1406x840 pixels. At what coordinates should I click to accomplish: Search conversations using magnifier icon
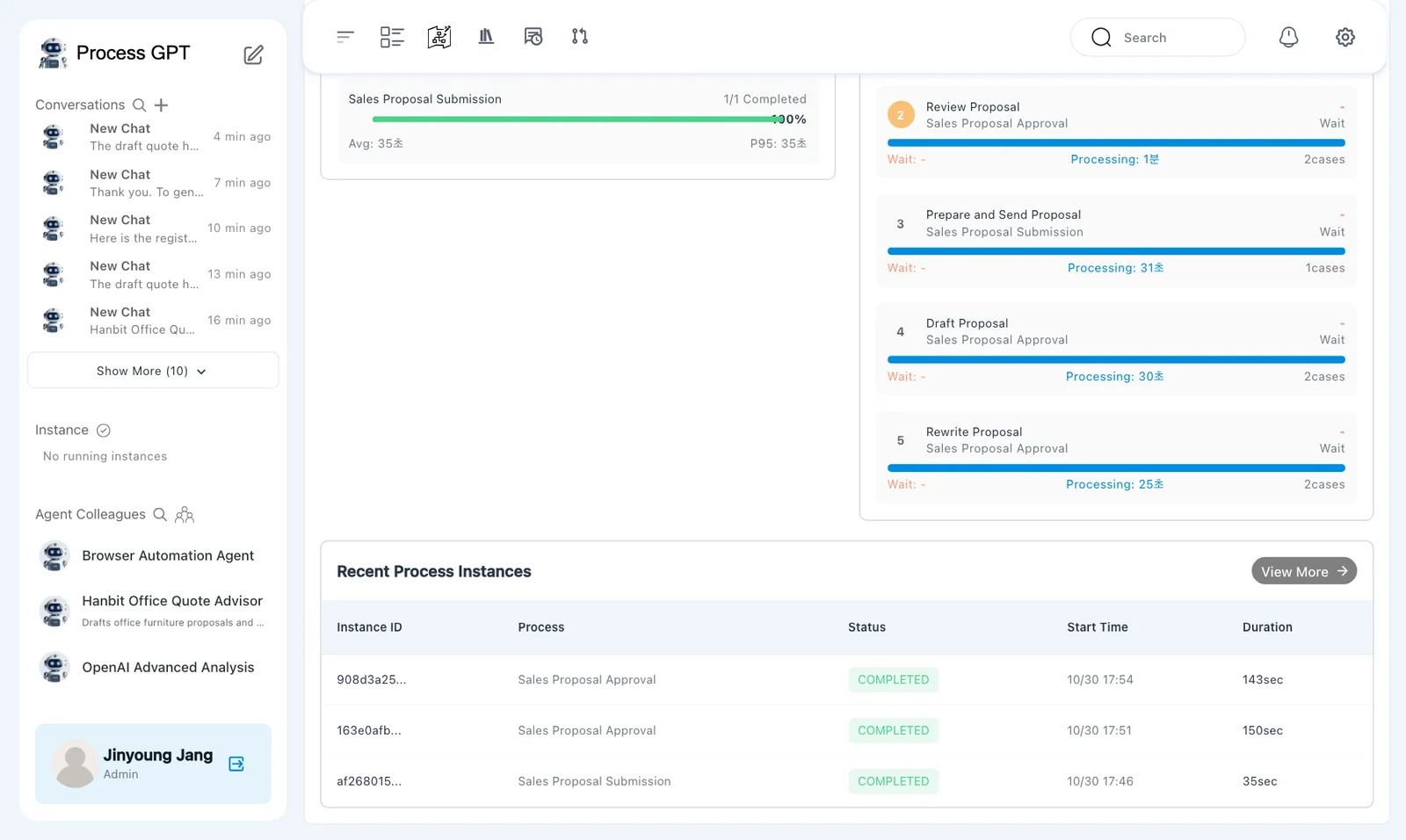[x=139, y=105]
